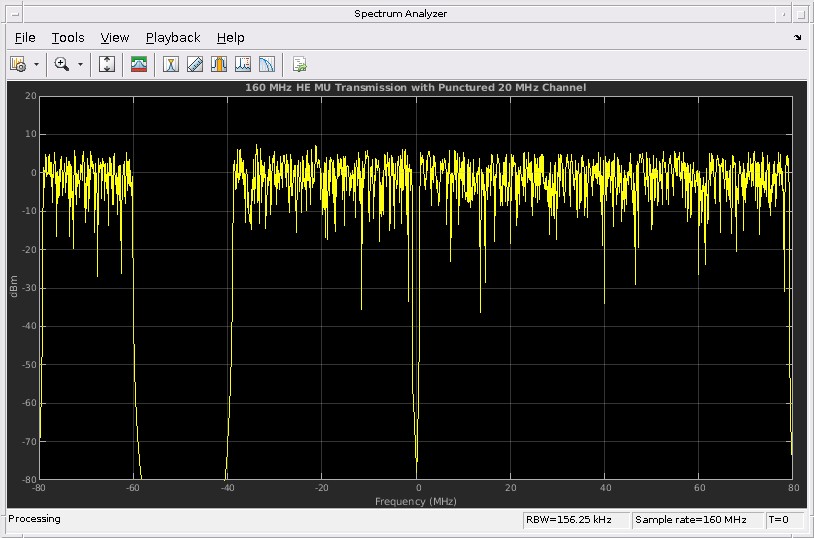Open the Playback menu

[173, 38]
